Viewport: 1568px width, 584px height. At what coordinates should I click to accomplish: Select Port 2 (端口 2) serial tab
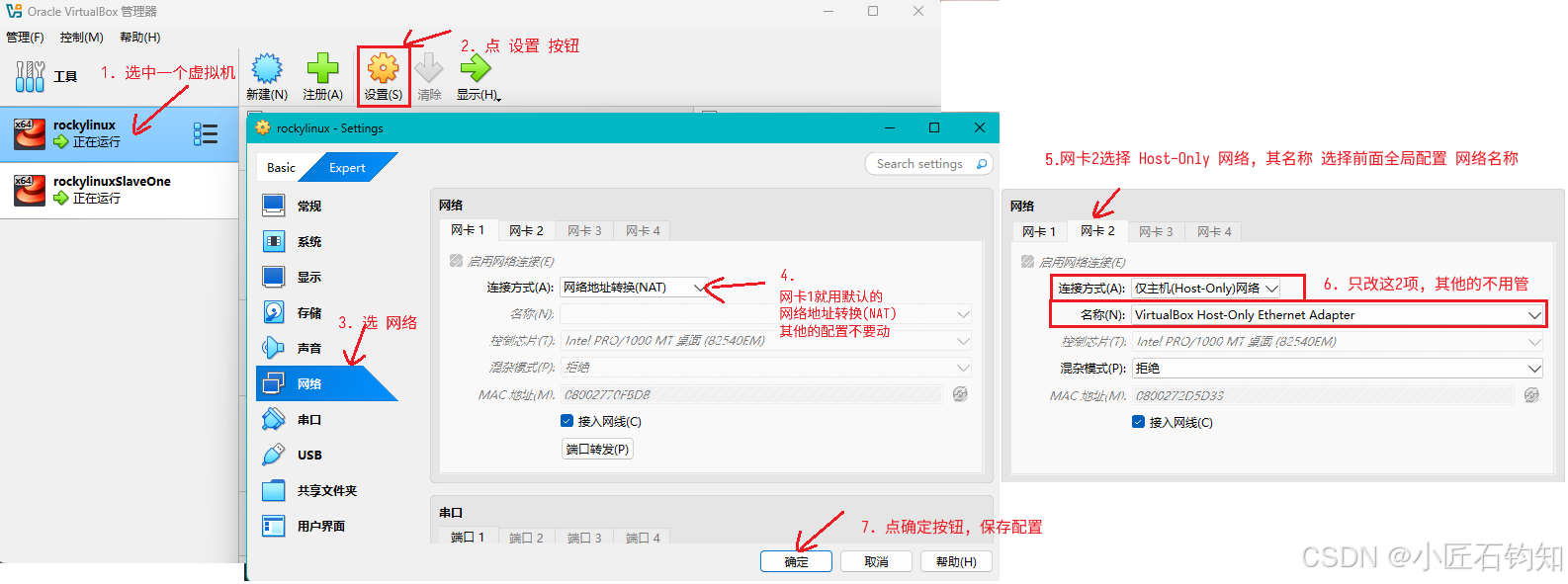coord(526,538)
